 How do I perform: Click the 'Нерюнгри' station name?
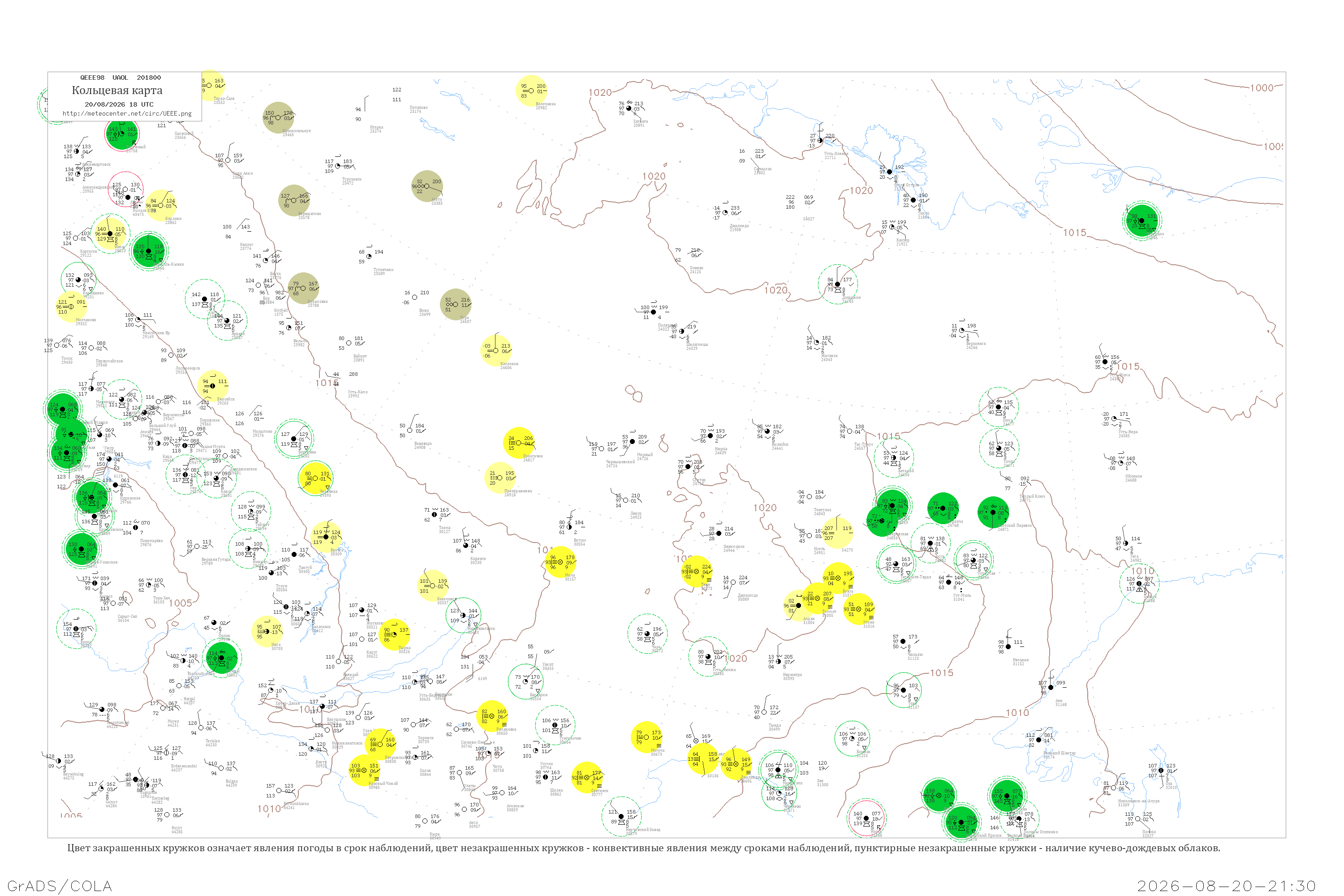point(792,675)
